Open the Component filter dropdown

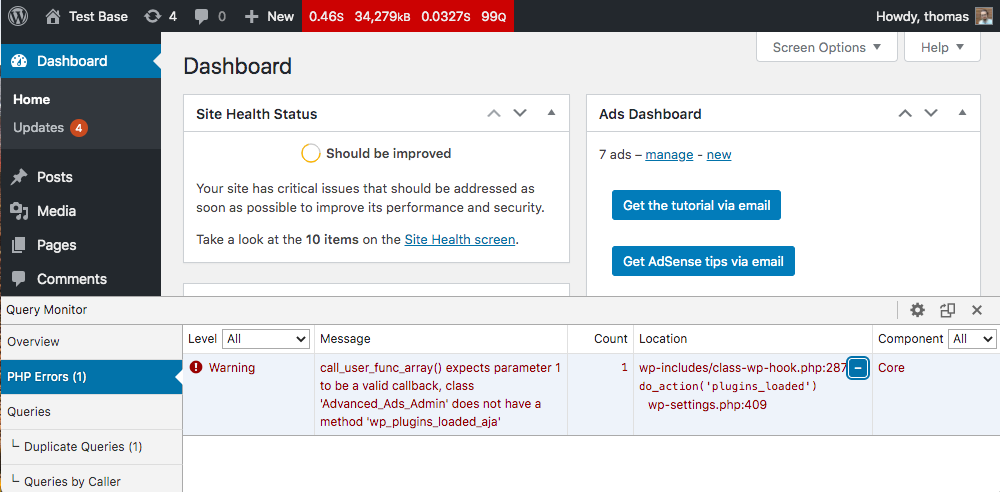click(972, 339)
